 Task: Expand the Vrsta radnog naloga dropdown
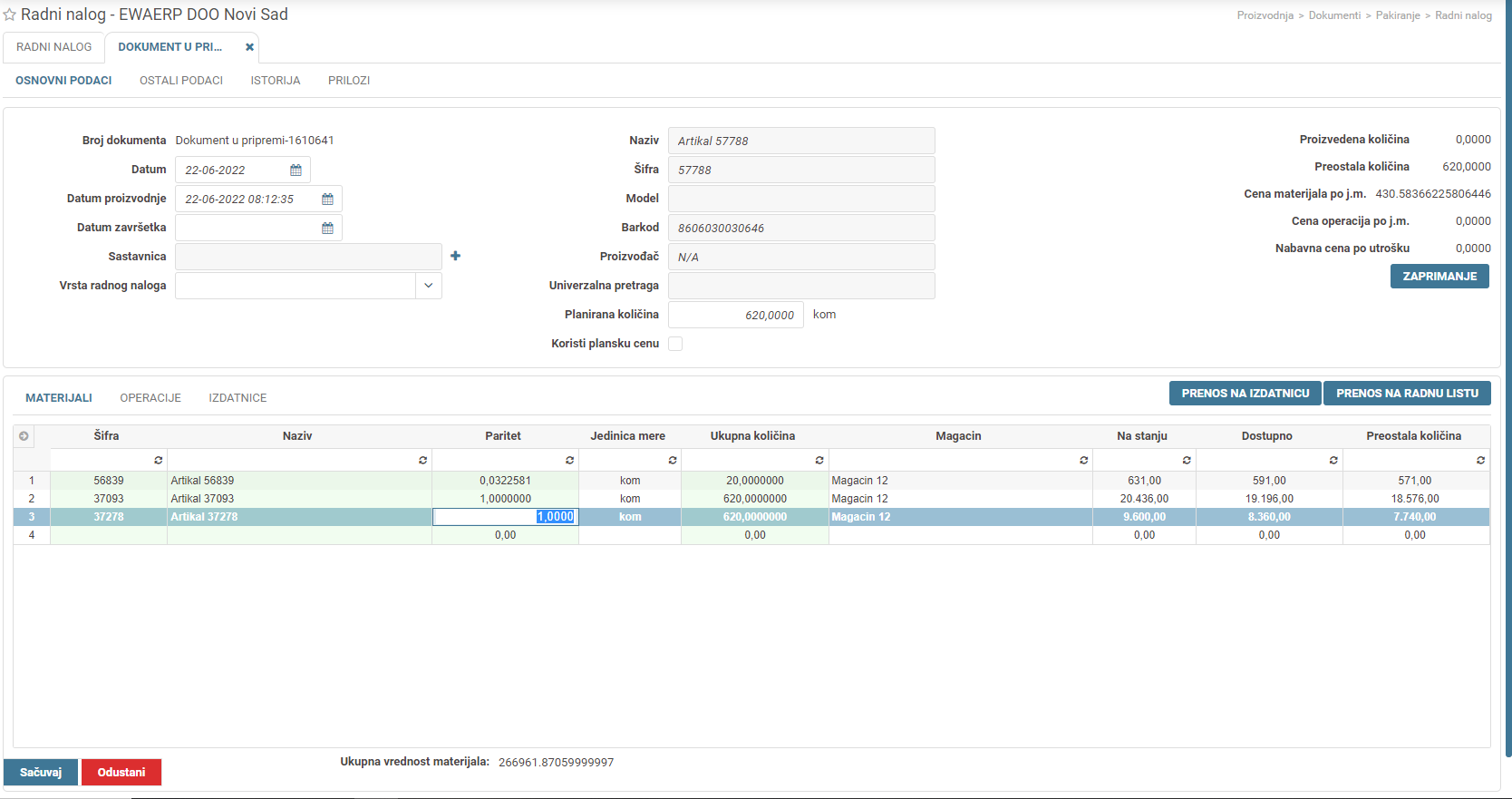(x=428, y=286)
